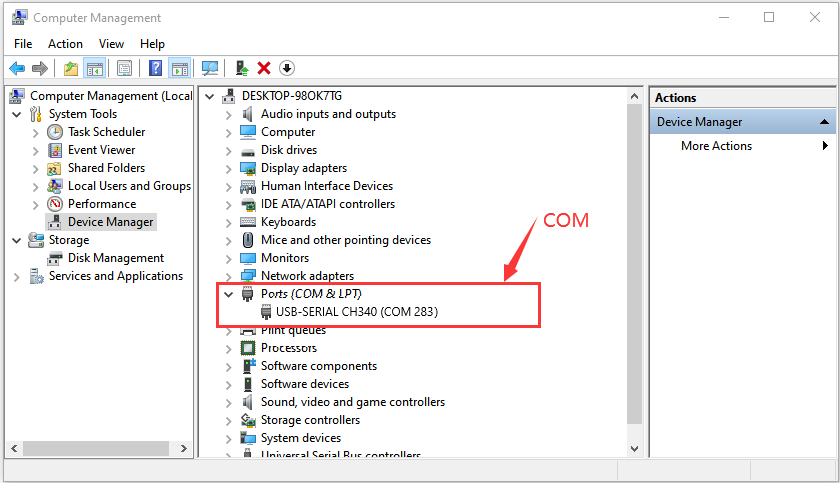Select the System devices row
Image resolution: width=840 pixels, height=483 pixels.
click(301, 438)
